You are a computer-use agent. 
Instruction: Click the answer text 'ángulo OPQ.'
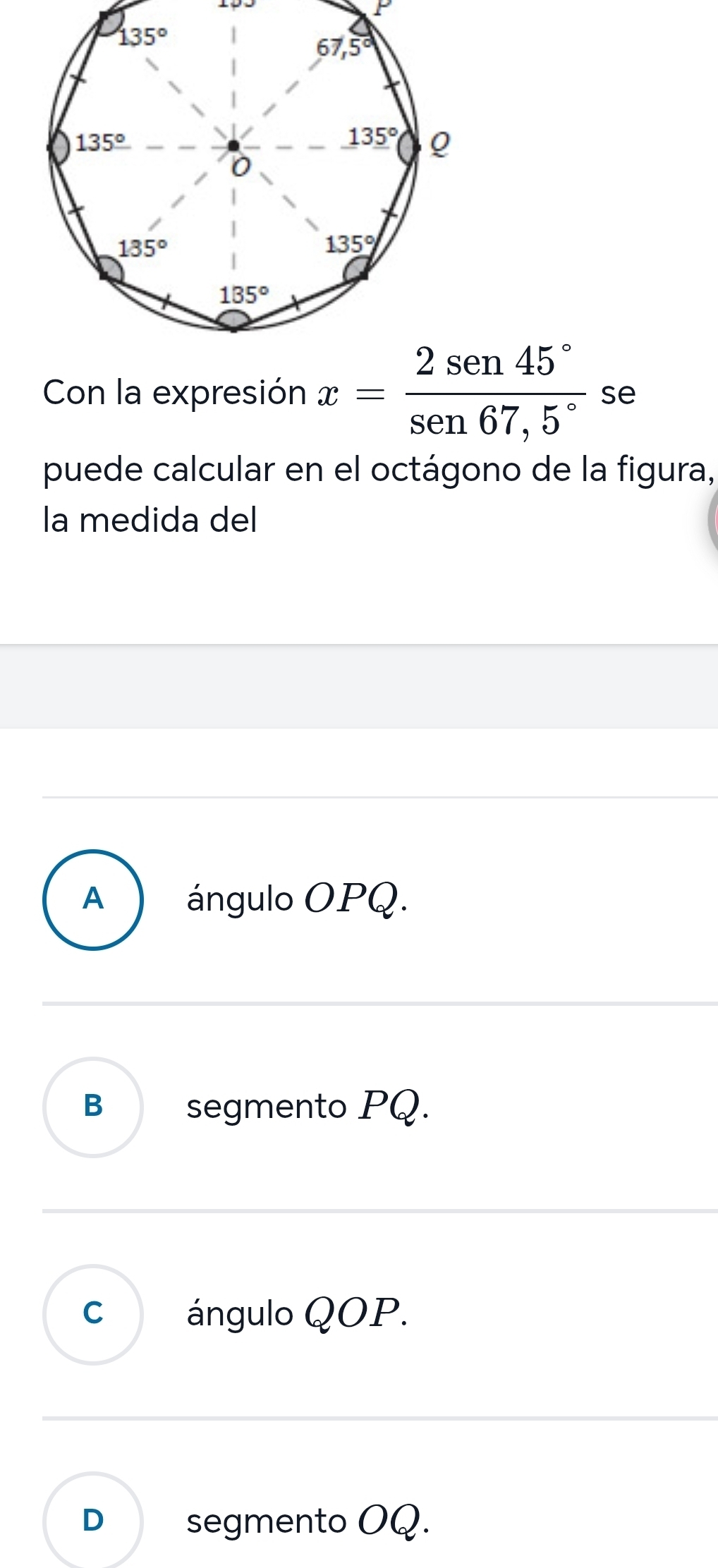pos(297,900)
